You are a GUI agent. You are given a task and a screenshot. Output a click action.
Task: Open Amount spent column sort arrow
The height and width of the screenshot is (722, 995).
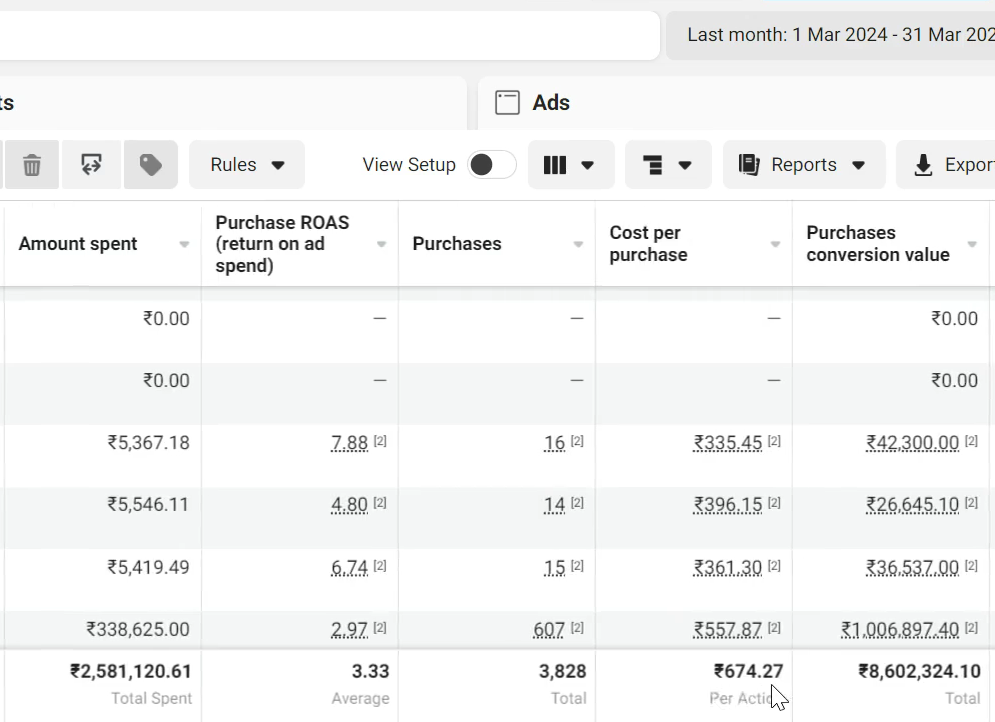coord(184,245)
